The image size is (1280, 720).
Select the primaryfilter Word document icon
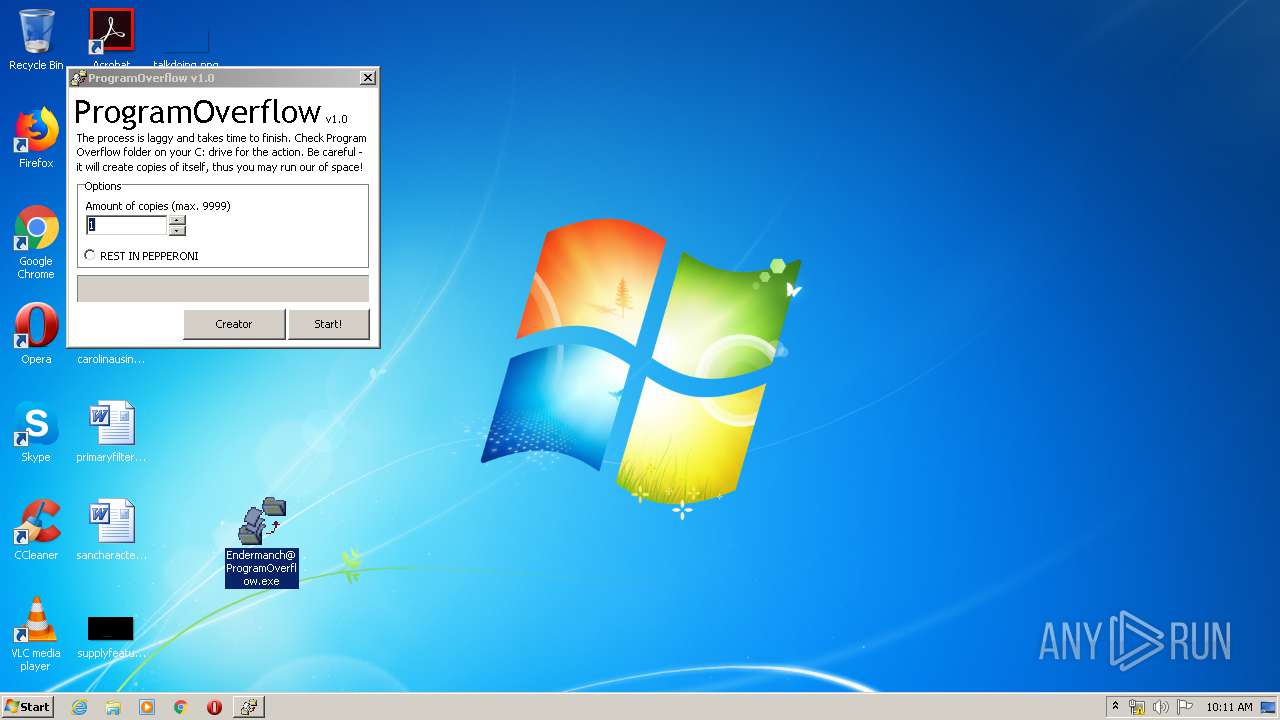[111, 432]
